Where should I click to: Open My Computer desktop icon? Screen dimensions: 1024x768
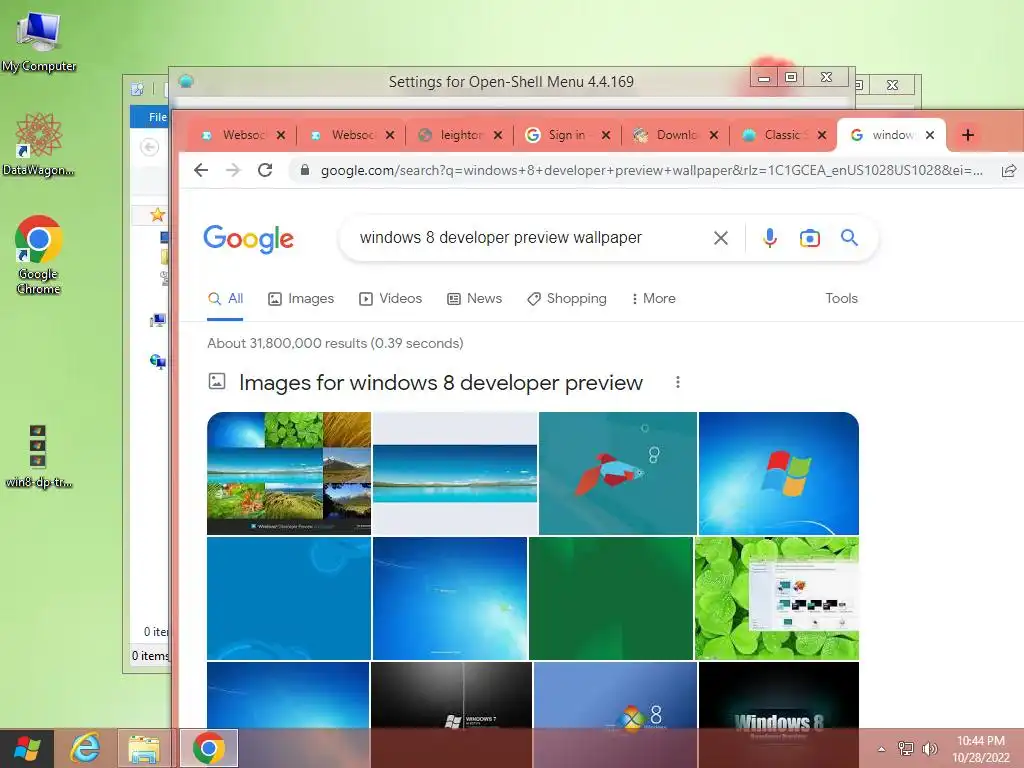pos(39,41)
